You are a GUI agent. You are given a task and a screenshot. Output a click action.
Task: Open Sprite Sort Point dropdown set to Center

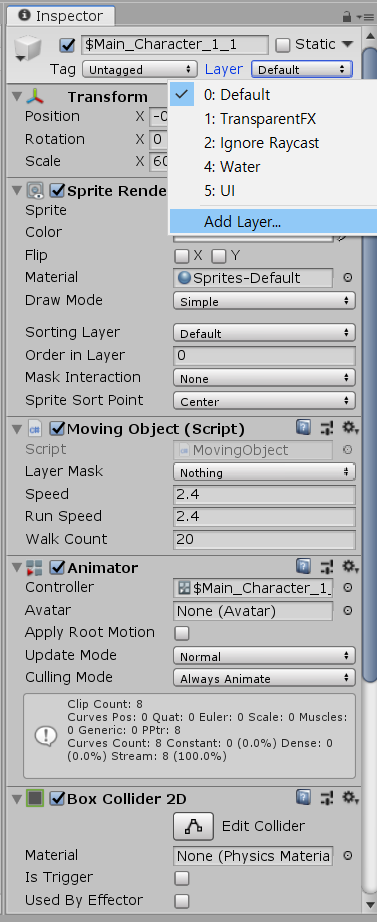[264, 401]
